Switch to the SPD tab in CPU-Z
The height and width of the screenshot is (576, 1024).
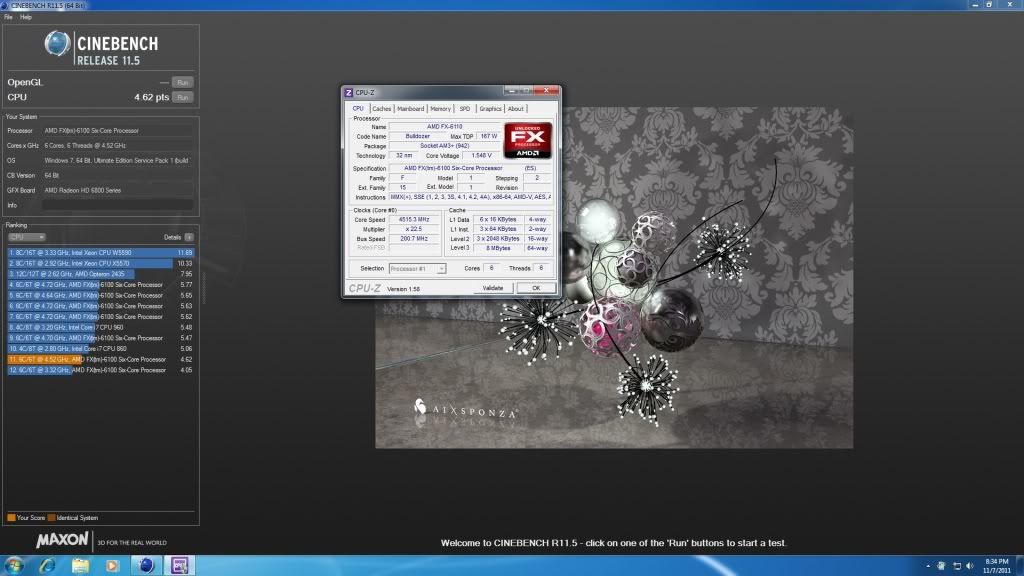pyautogui.click(x=464, y=108)
